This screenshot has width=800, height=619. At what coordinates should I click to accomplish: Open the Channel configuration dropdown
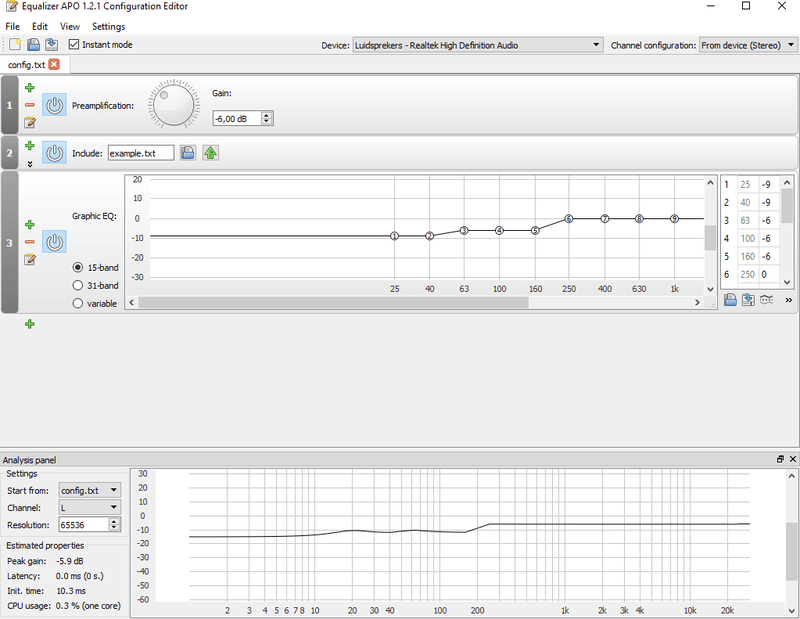[746, 45]
